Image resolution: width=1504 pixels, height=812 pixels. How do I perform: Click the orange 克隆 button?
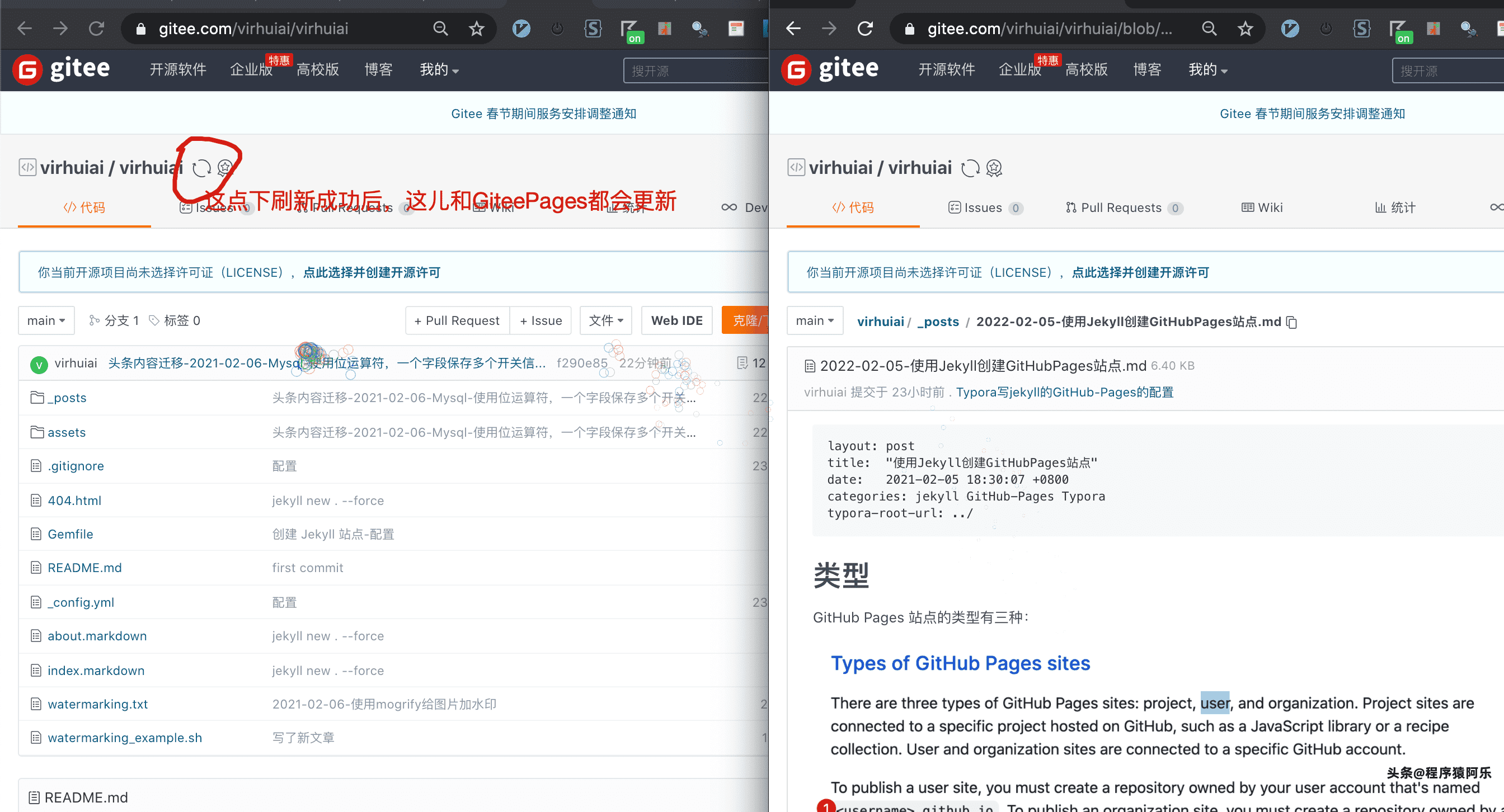pos(745,320)
